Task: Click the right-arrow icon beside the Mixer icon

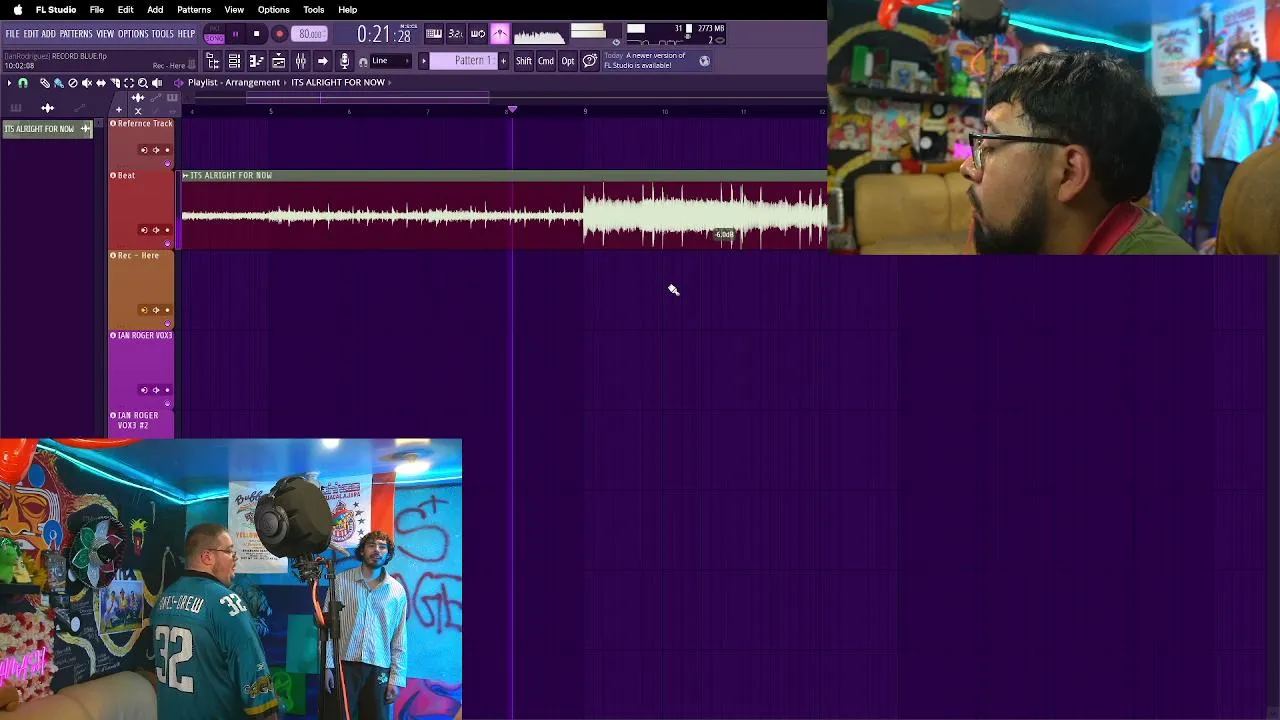Action: pyautogui.click(x=323, y=62)
